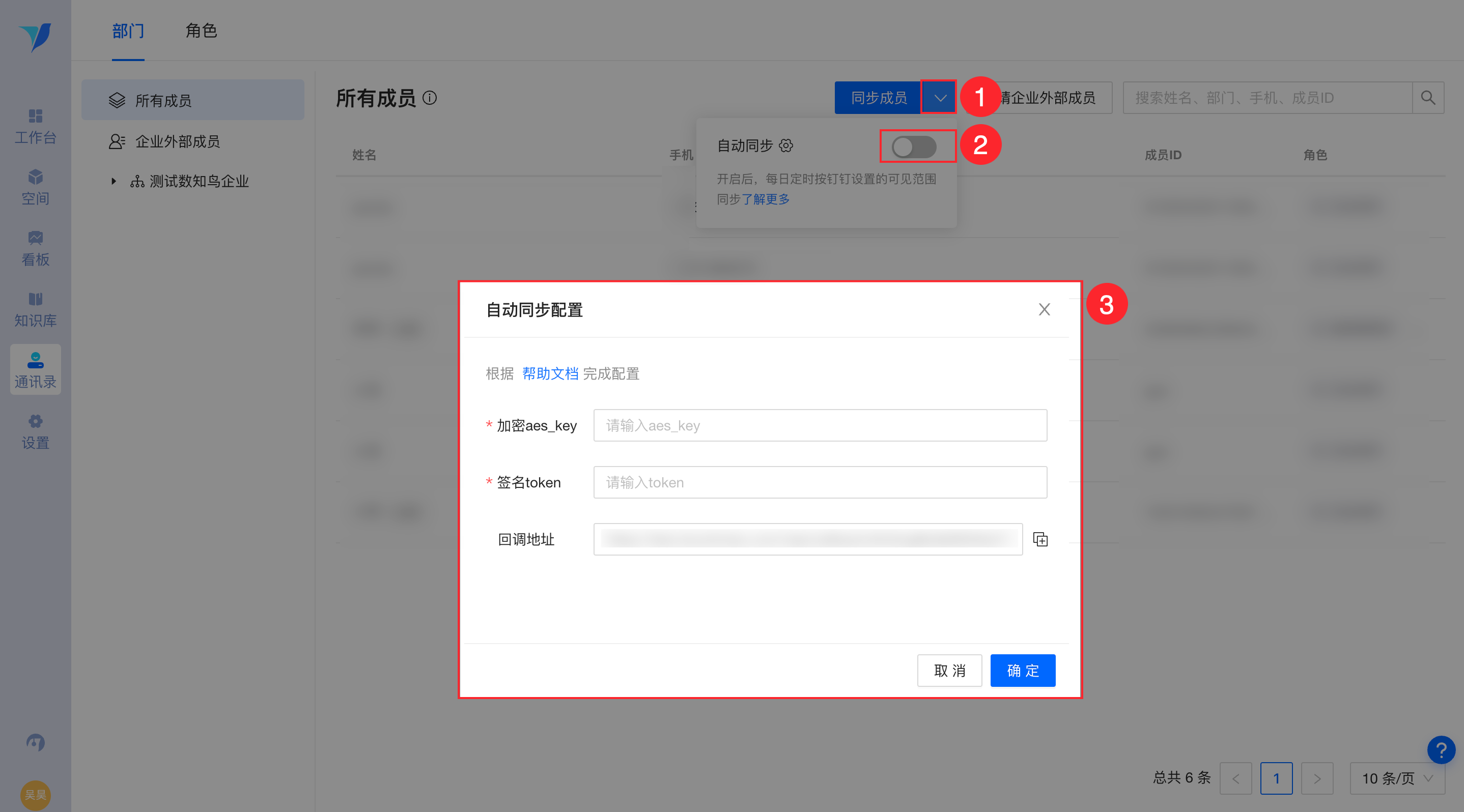Toggle the 自动同步 switch
The image size is (1464, 812).
(x=913, y=147)
